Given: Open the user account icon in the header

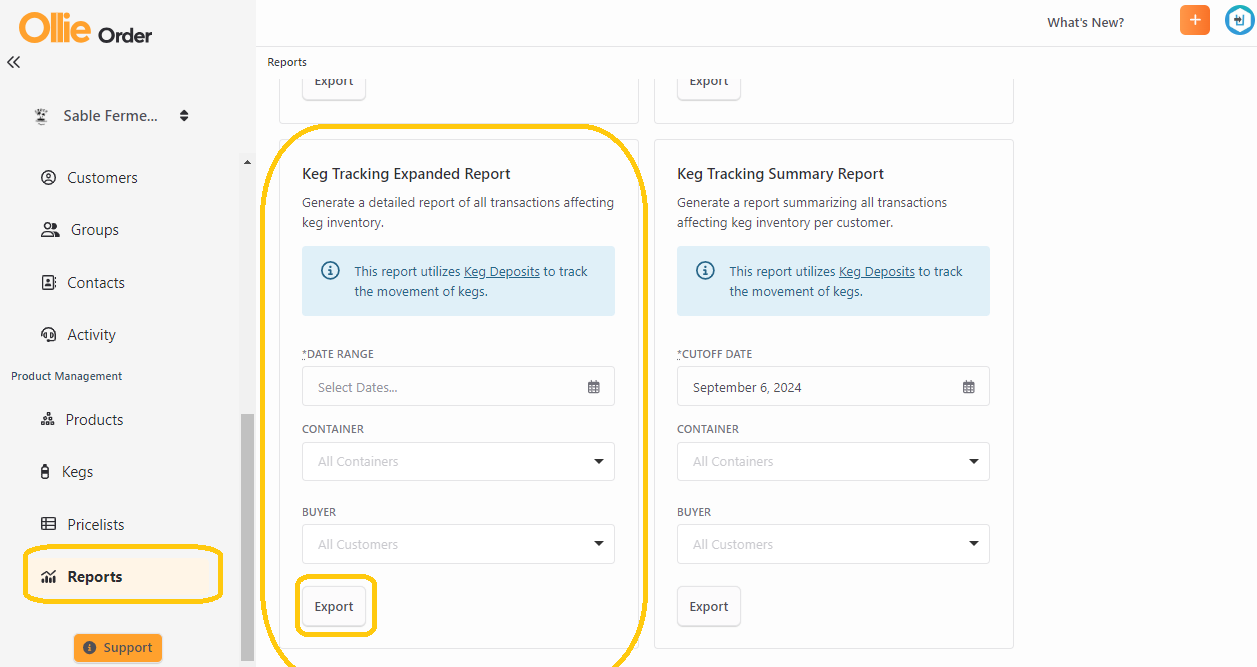Looking at the screenshot, I should tap(1240, 20).
